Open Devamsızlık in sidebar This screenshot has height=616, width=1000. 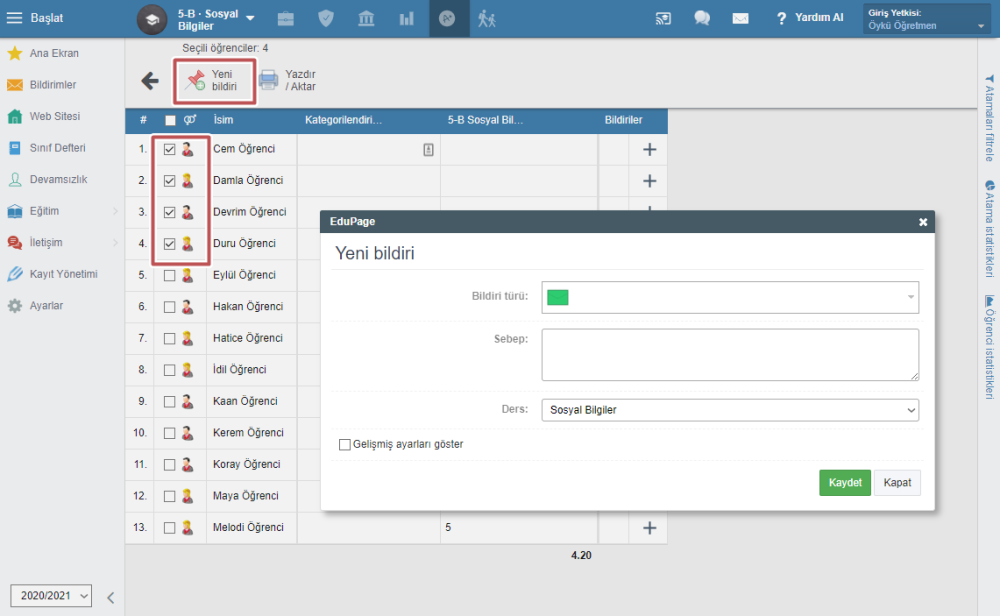point(59,180)
